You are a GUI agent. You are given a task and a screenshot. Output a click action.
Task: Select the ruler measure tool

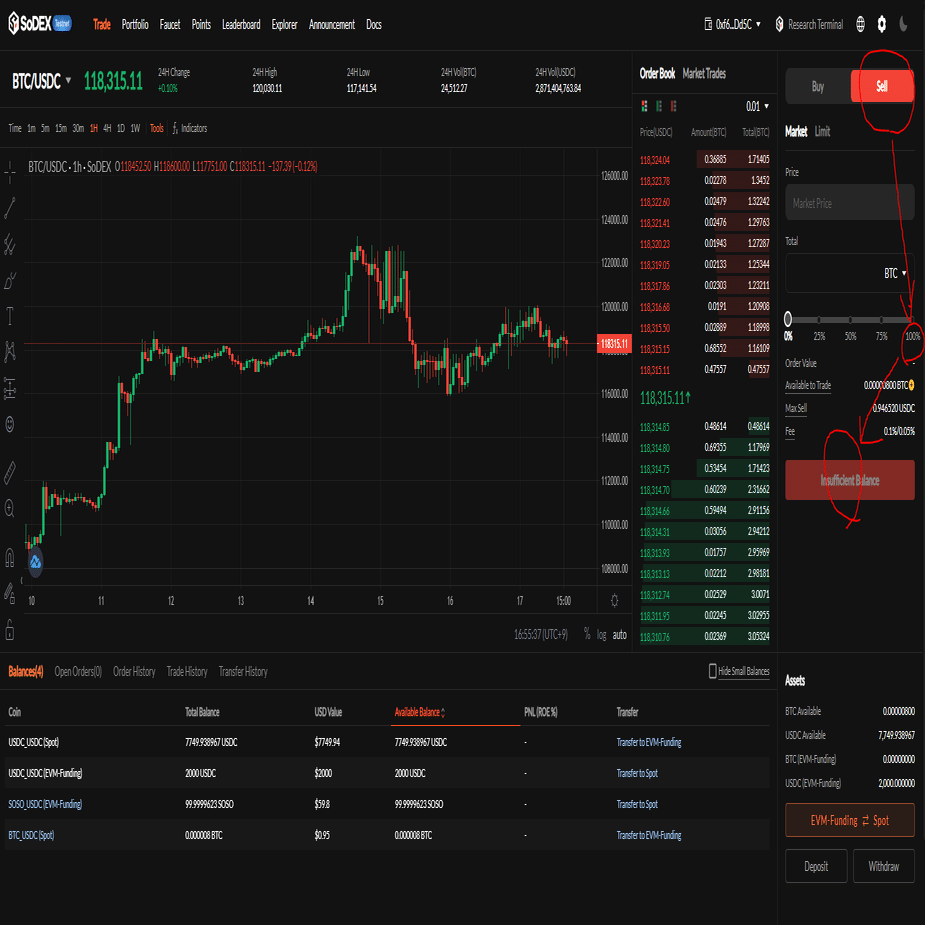click(x=9, y=473)
